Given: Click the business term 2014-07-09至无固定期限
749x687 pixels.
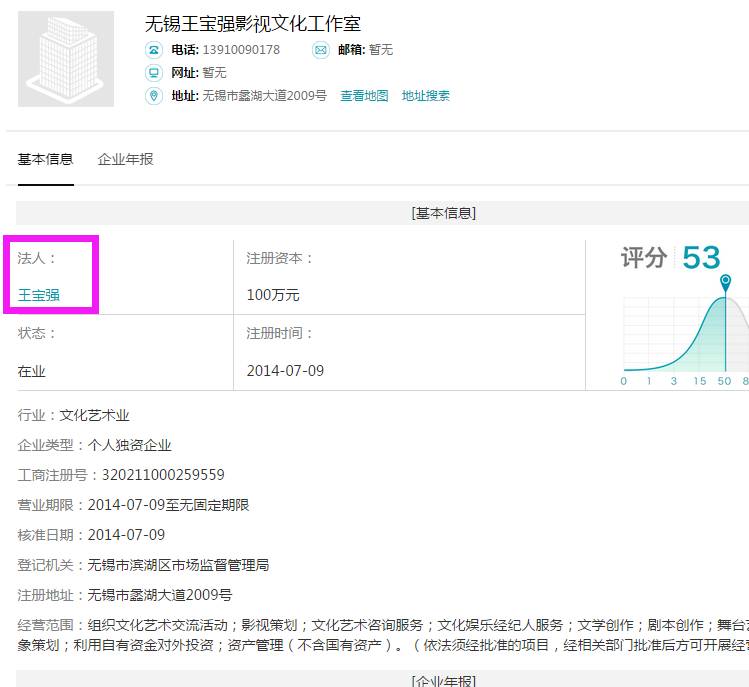Looking at the screenshot, I should pyautogui.click(x=169, y=505).
